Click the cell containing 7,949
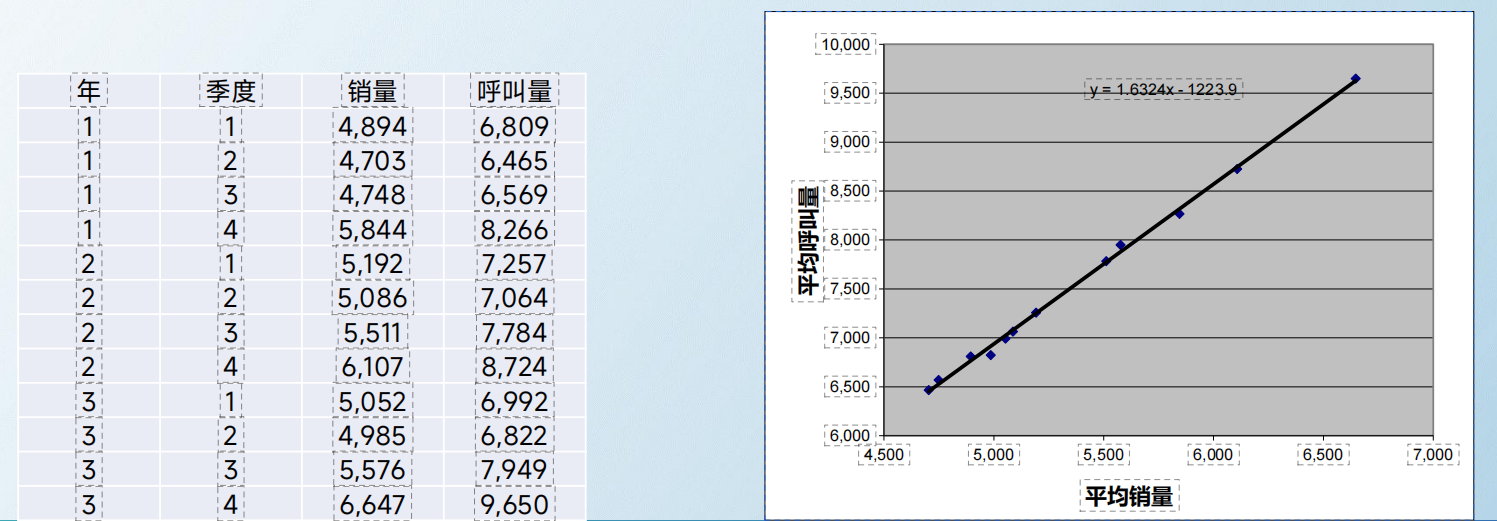This screenshot has height=521, width=1497. [x=515, y=470]
